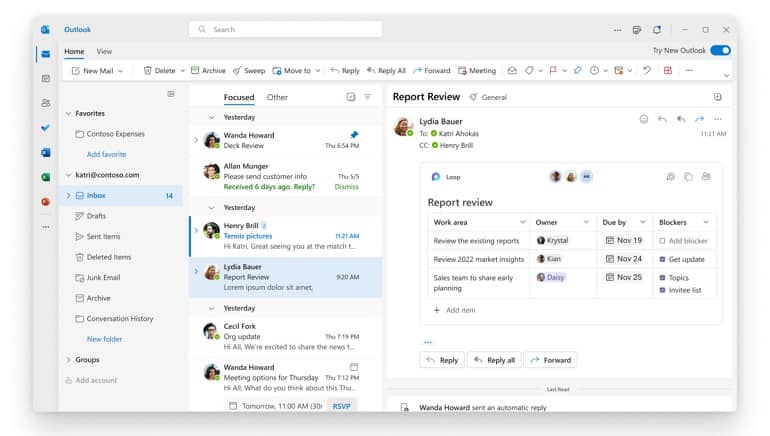Click Add favorite link
The height and width of the screenshot is (436, 770).
107,154
